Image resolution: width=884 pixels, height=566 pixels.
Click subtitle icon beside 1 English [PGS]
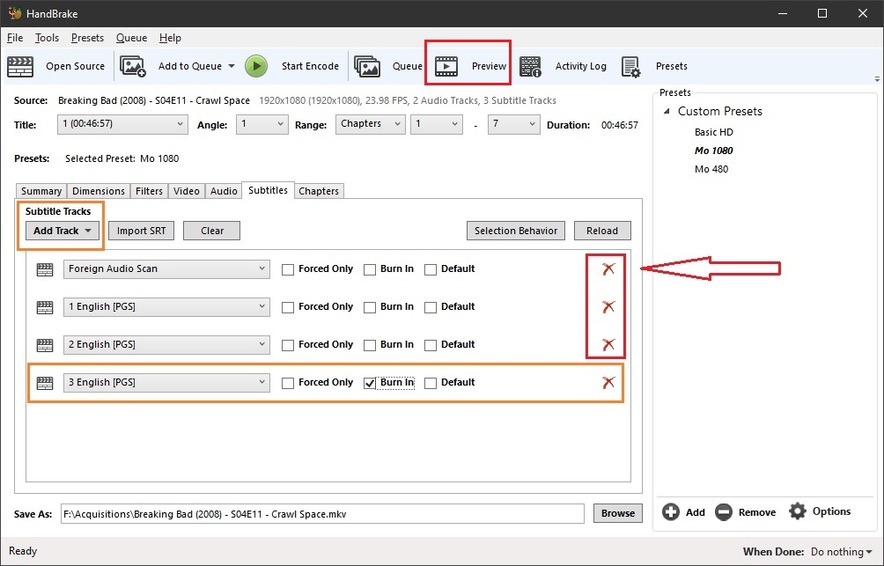point(45,307)
